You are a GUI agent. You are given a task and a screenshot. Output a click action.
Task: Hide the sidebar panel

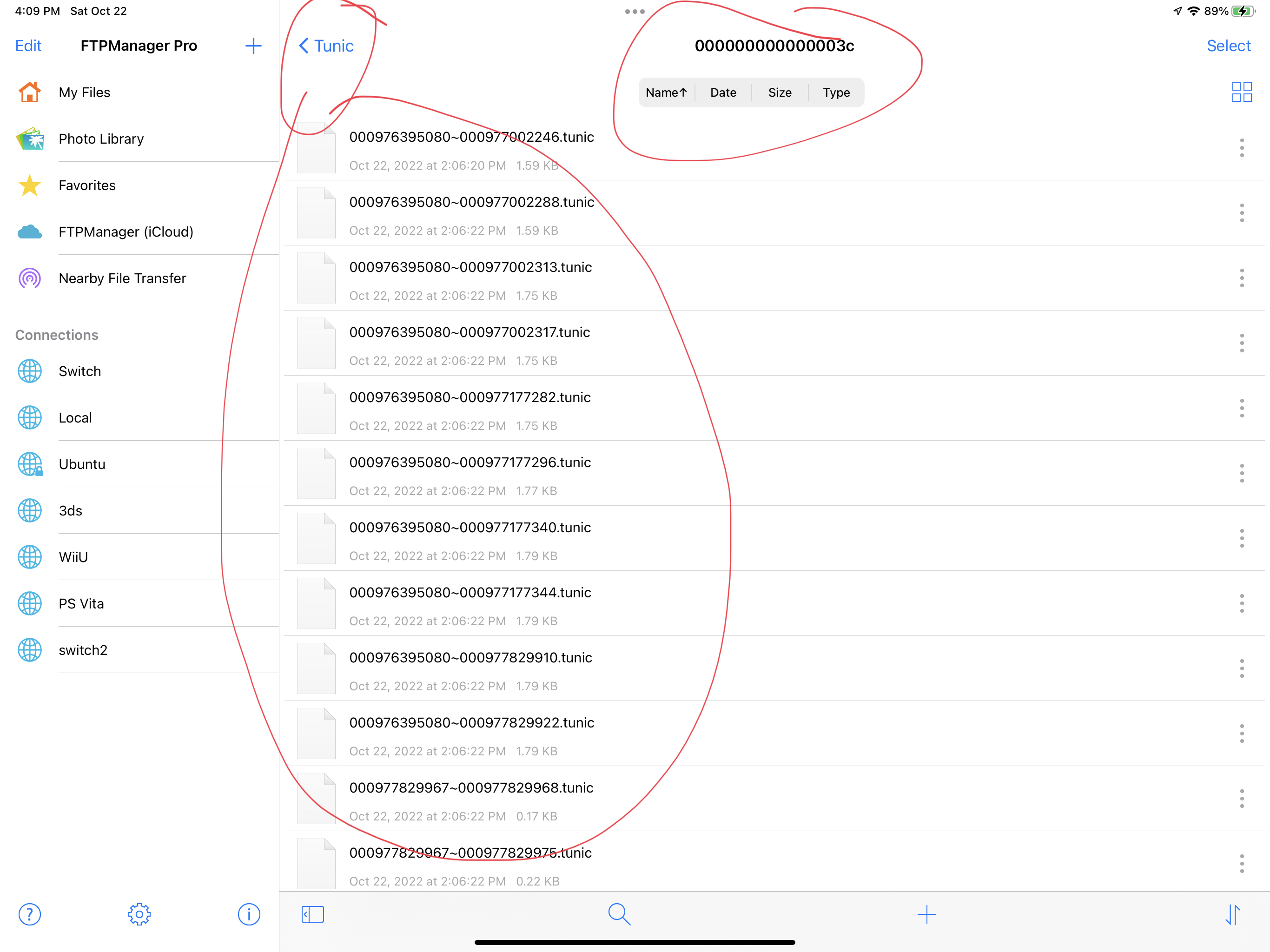[312, 914]
